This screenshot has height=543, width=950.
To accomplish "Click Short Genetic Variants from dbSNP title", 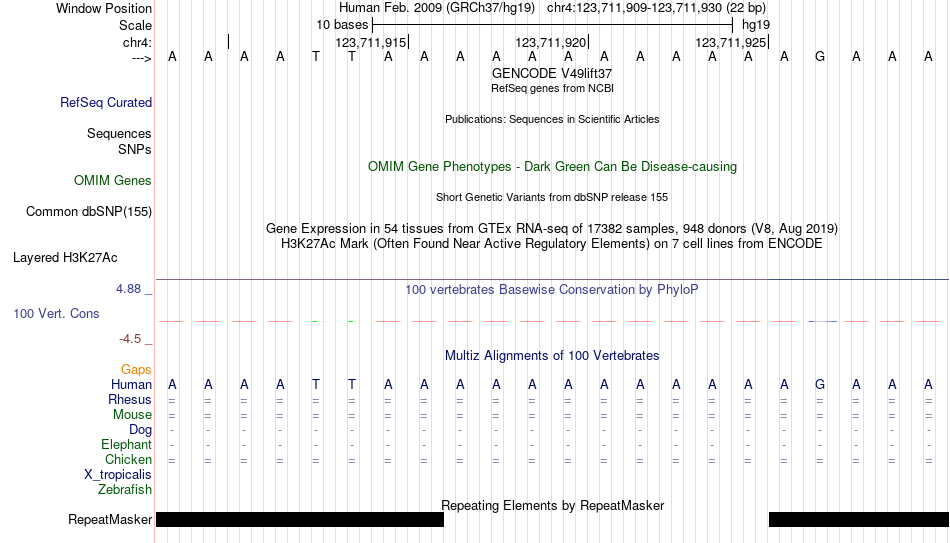I will pyautogui.click(x=552, y=198).
